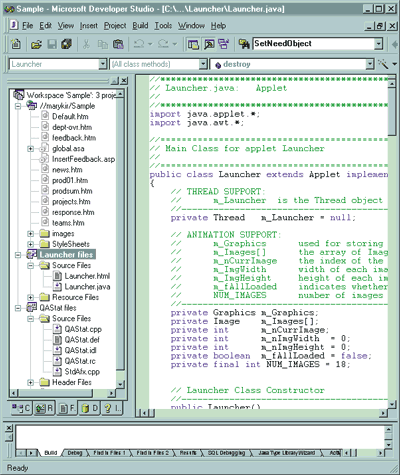The image size is (400, 475).
Task: Click the New Text File toolbar icon
Action: click(15, 44)
